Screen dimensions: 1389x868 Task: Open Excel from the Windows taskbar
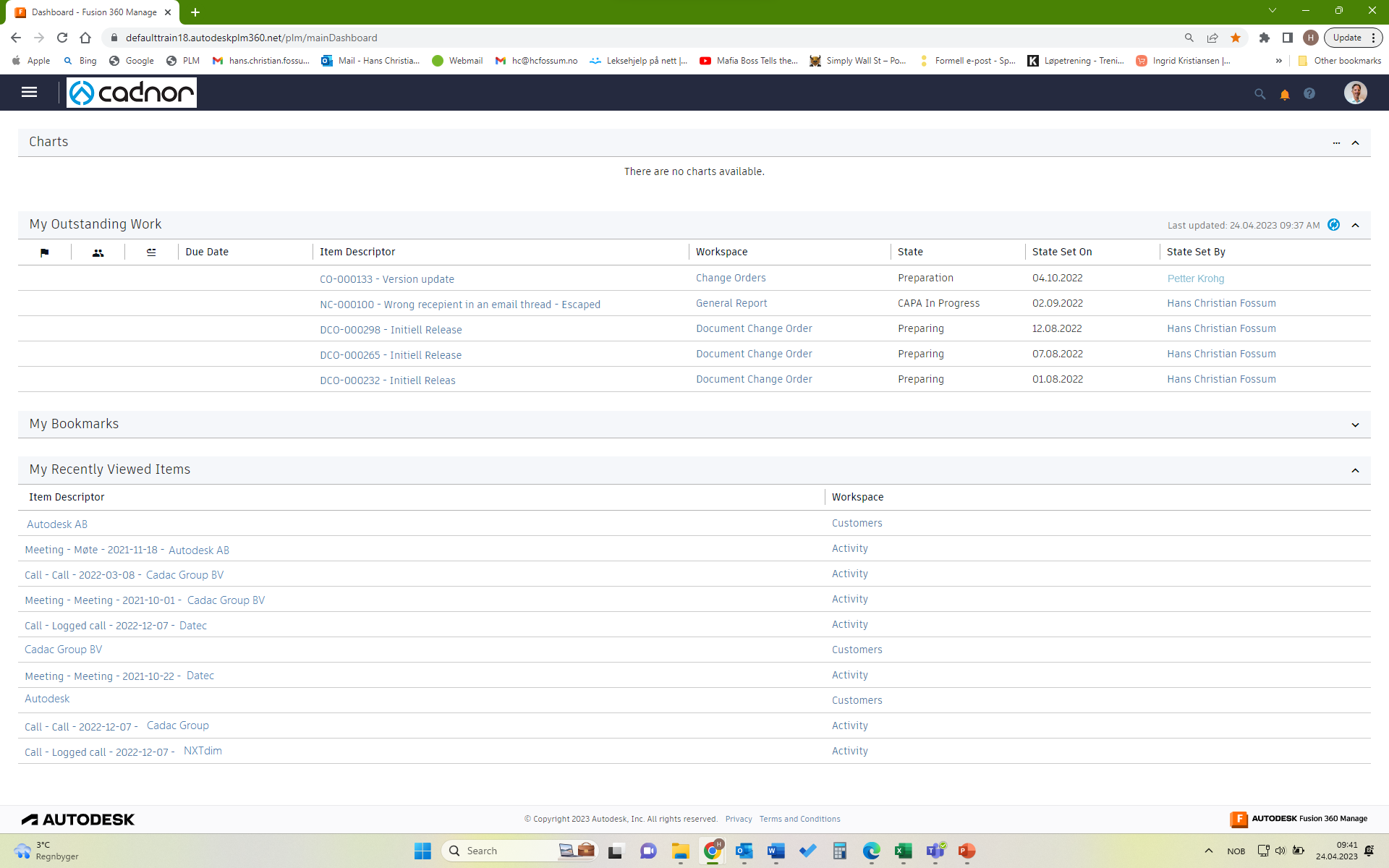(x=903, y=851)
